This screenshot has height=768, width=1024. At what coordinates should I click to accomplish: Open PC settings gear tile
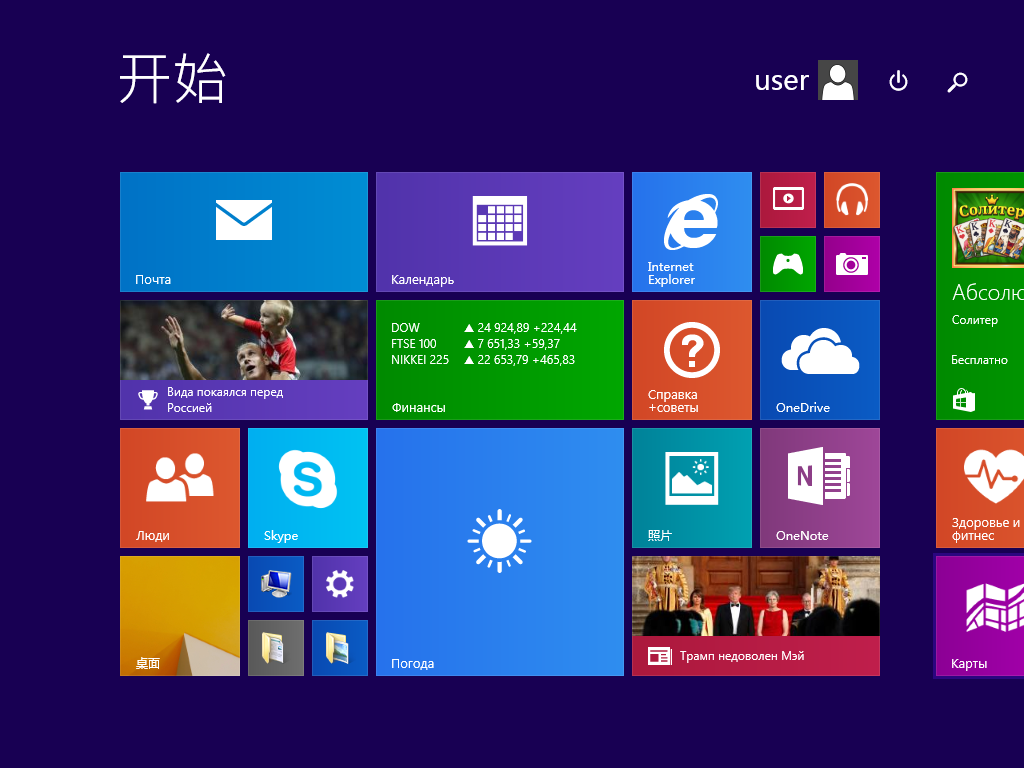coord(339,583)
